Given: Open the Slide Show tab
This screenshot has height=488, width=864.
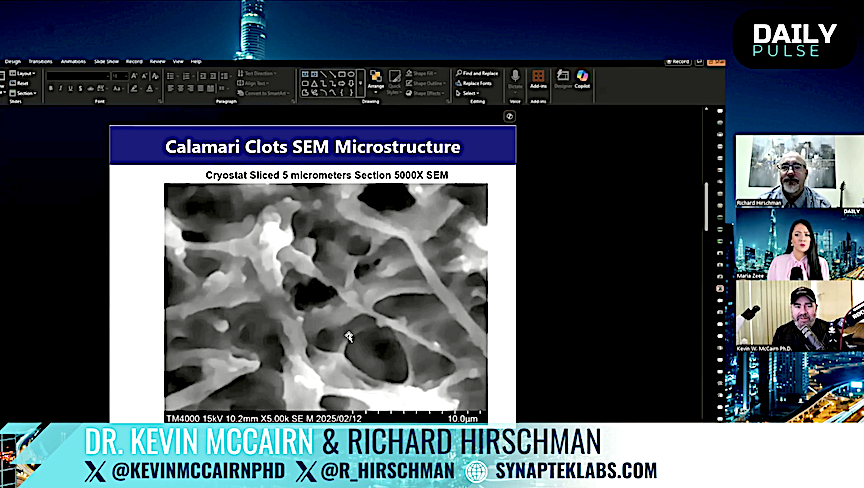Looking at the screenshot, I should pyautogui.click(x=106, y=61).
